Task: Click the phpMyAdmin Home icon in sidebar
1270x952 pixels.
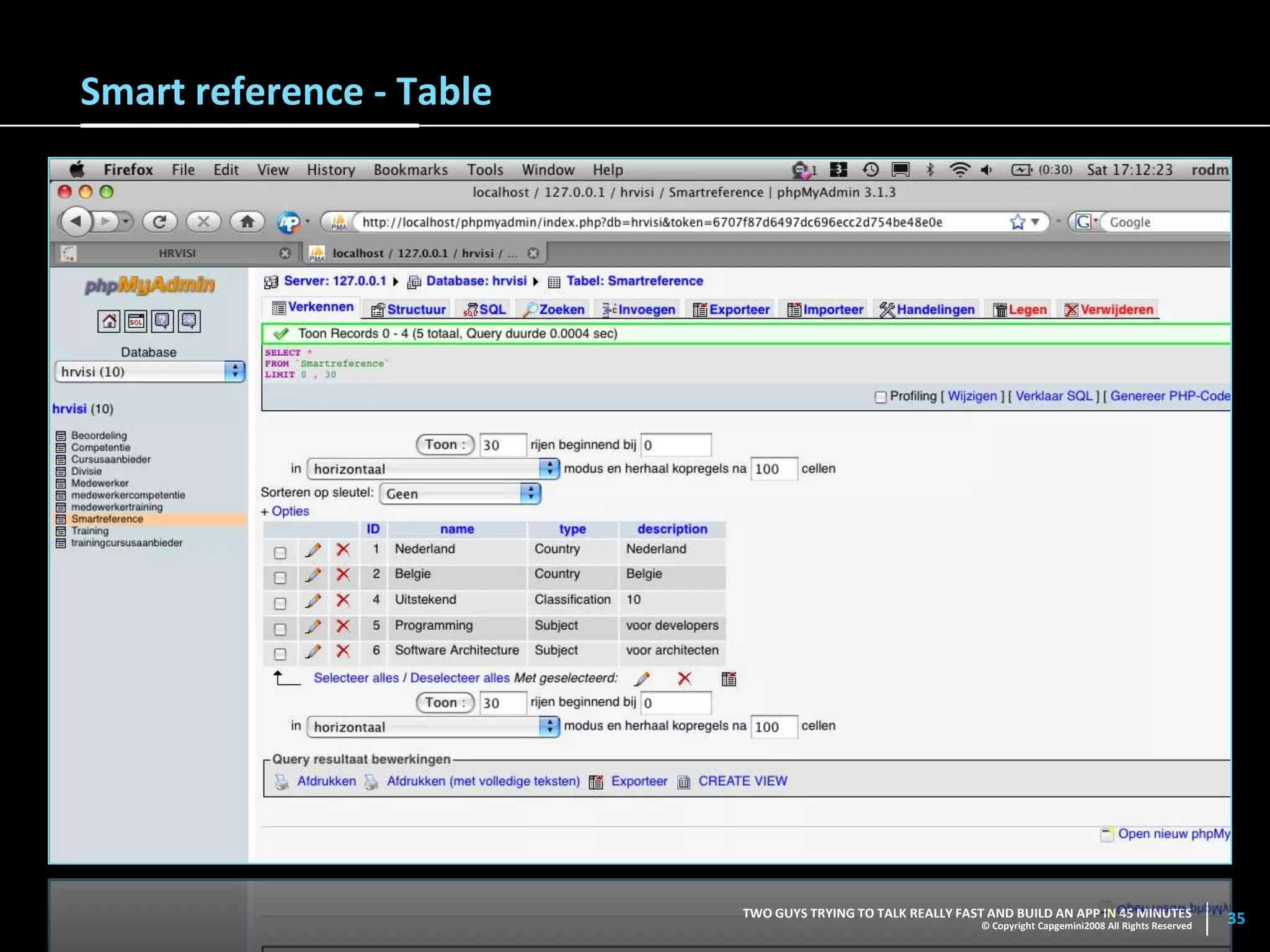Action: [109, 321]
